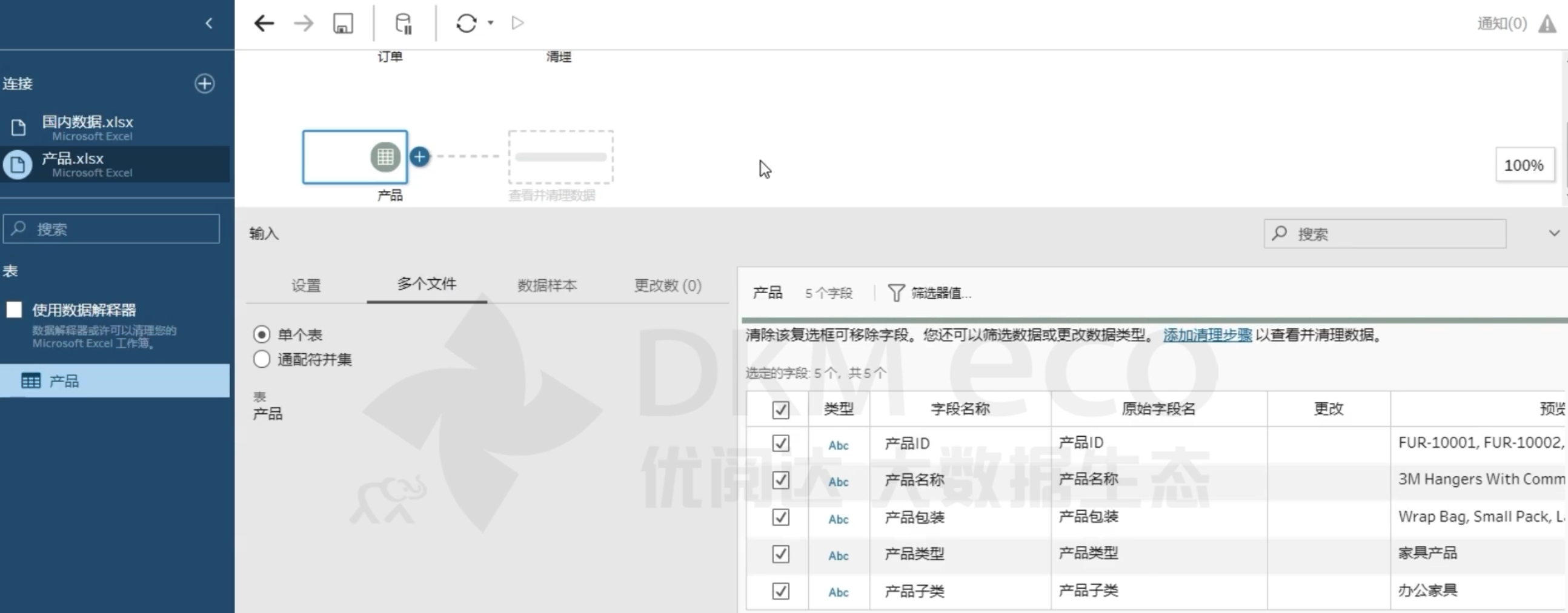This screenshot has height=613, width=1568.
Task: Click the save flow icon
Action: pos(343,24)
